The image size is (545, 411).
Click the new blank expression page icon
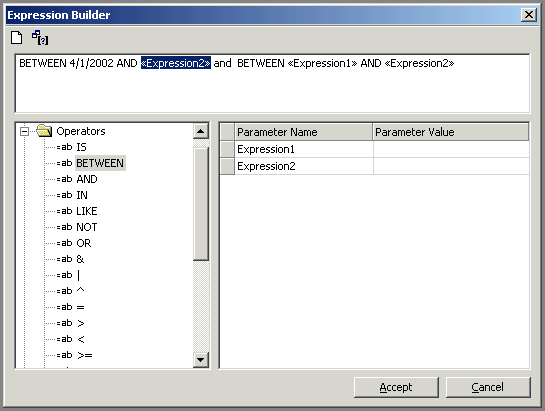tap(16, 38)
